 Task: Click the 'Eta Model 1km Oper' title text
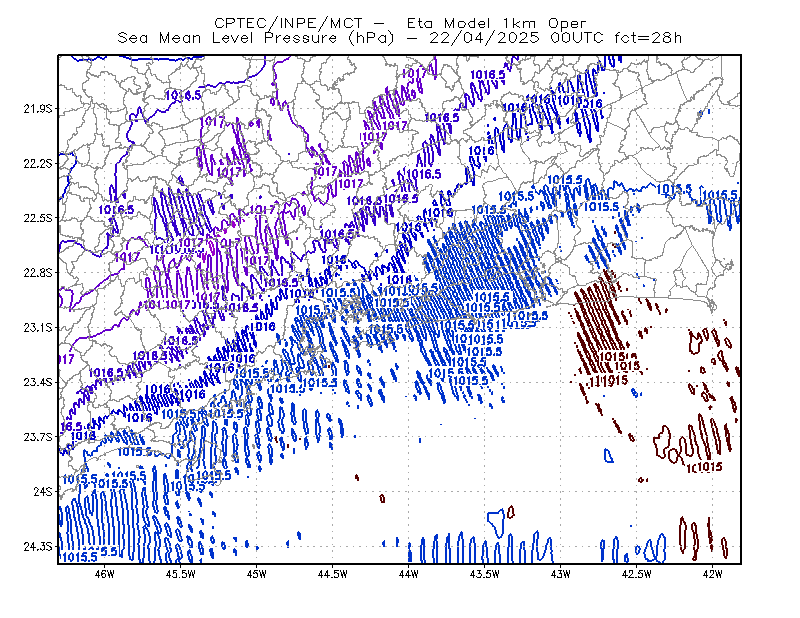pos(496,23)
